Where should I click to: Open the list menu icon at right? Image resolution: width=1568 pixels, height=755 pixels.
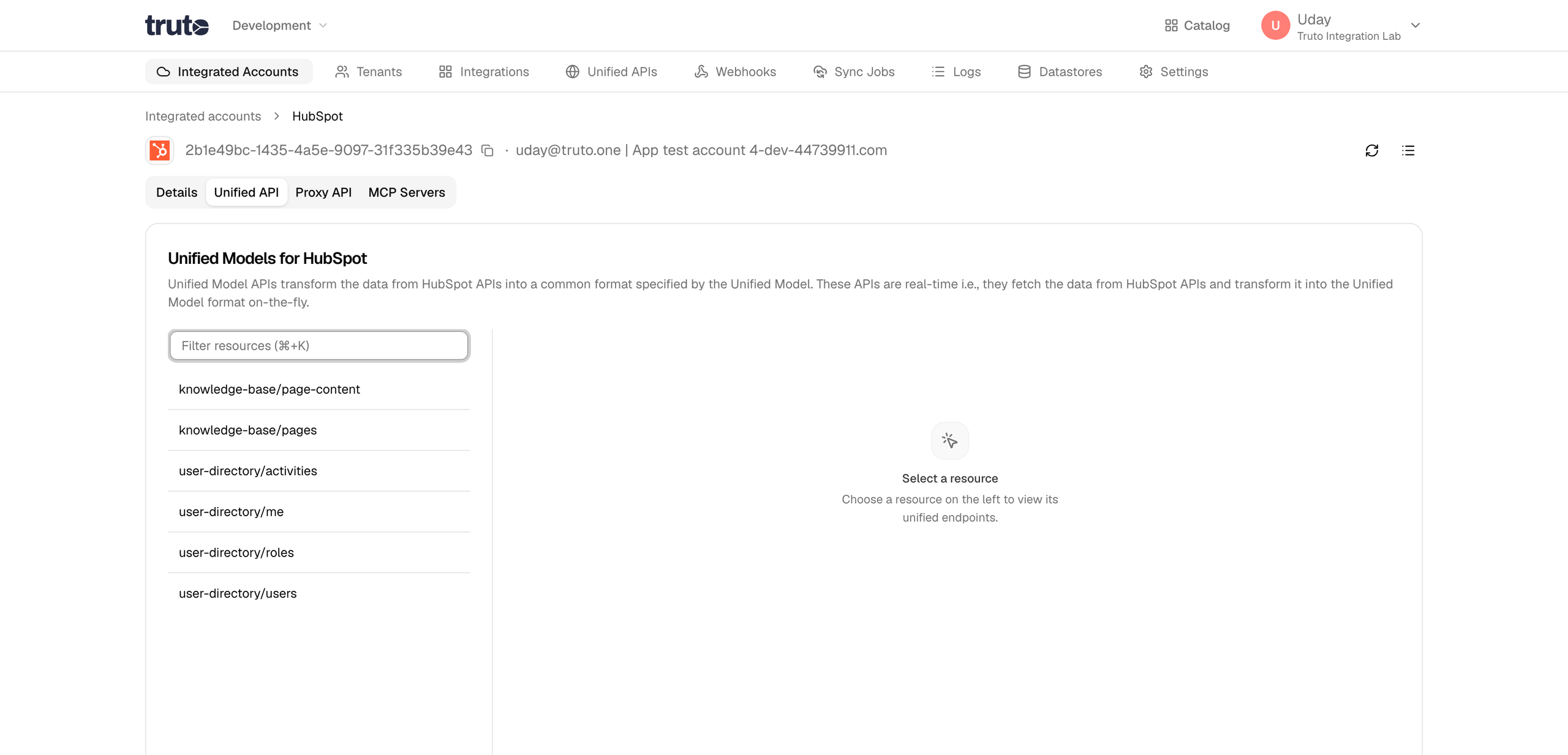pyautogui.click(x=1408, y=151)
